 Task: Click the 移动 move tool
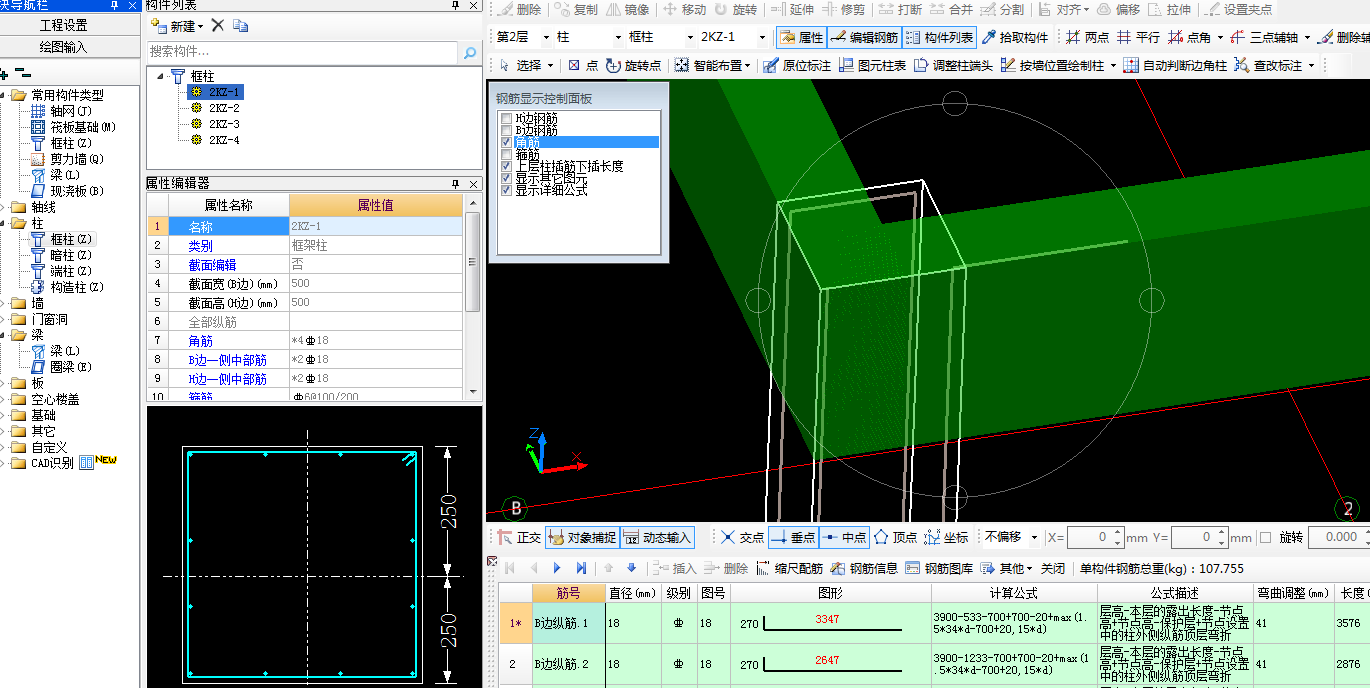click(x=685, y=10)
